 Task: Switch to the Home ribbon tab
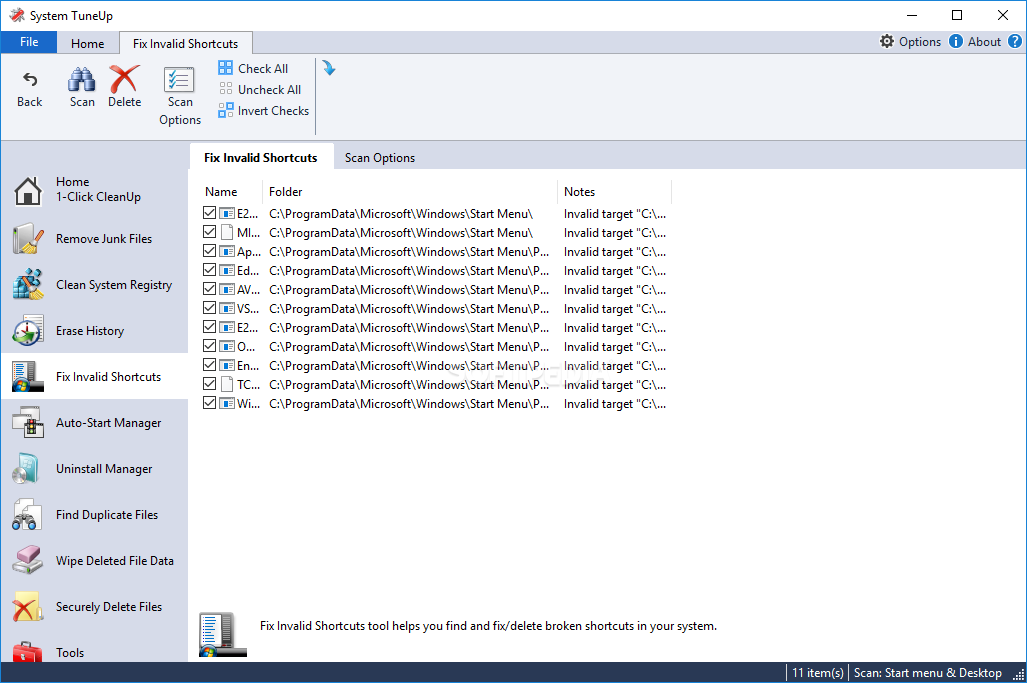point(87,43)
